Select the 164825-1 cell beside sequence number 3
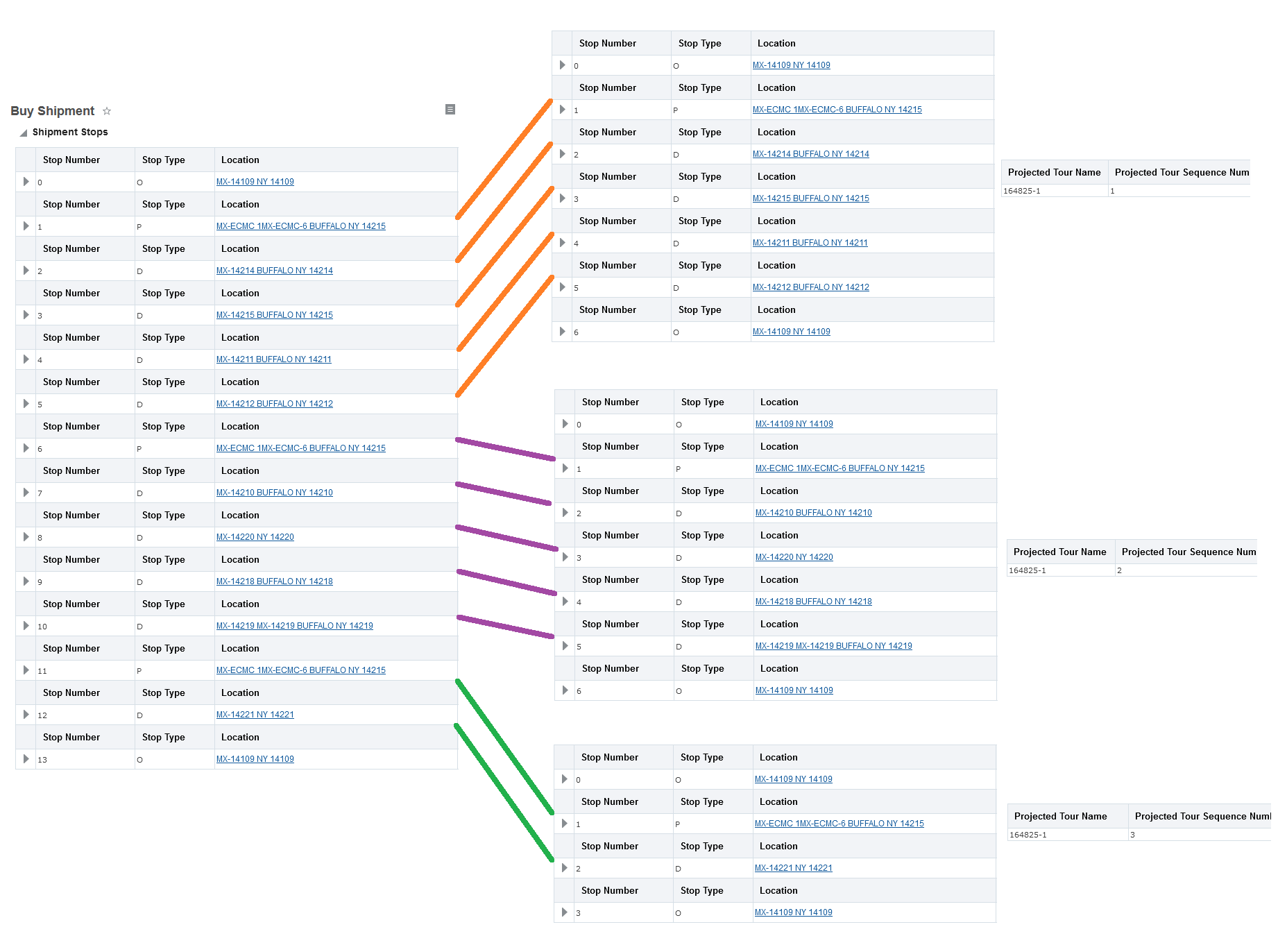The image size is (1278, 952). click(1066, 835)
